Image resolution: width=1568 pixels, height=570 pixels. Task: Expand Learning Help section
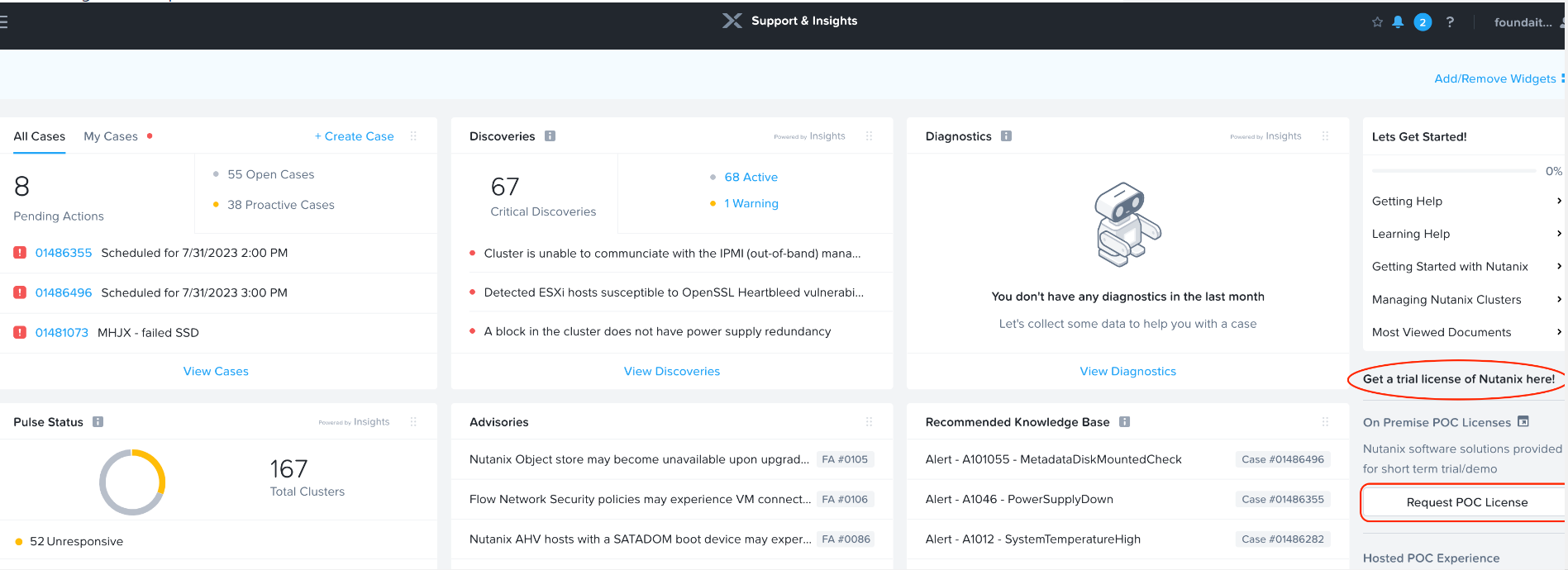[1467, 234]
